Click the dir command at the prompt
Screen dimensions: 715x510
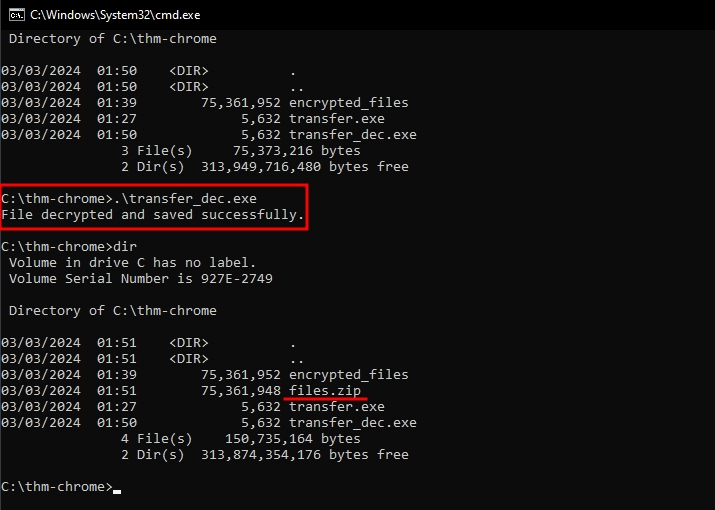pyautogui.click(x=125, y=247)
